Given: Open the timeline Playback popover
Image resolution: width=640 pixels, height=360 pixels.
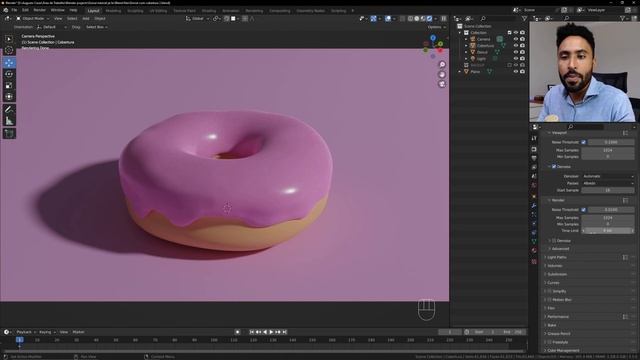Looking at the screenshot, I should tap(26, 332).
